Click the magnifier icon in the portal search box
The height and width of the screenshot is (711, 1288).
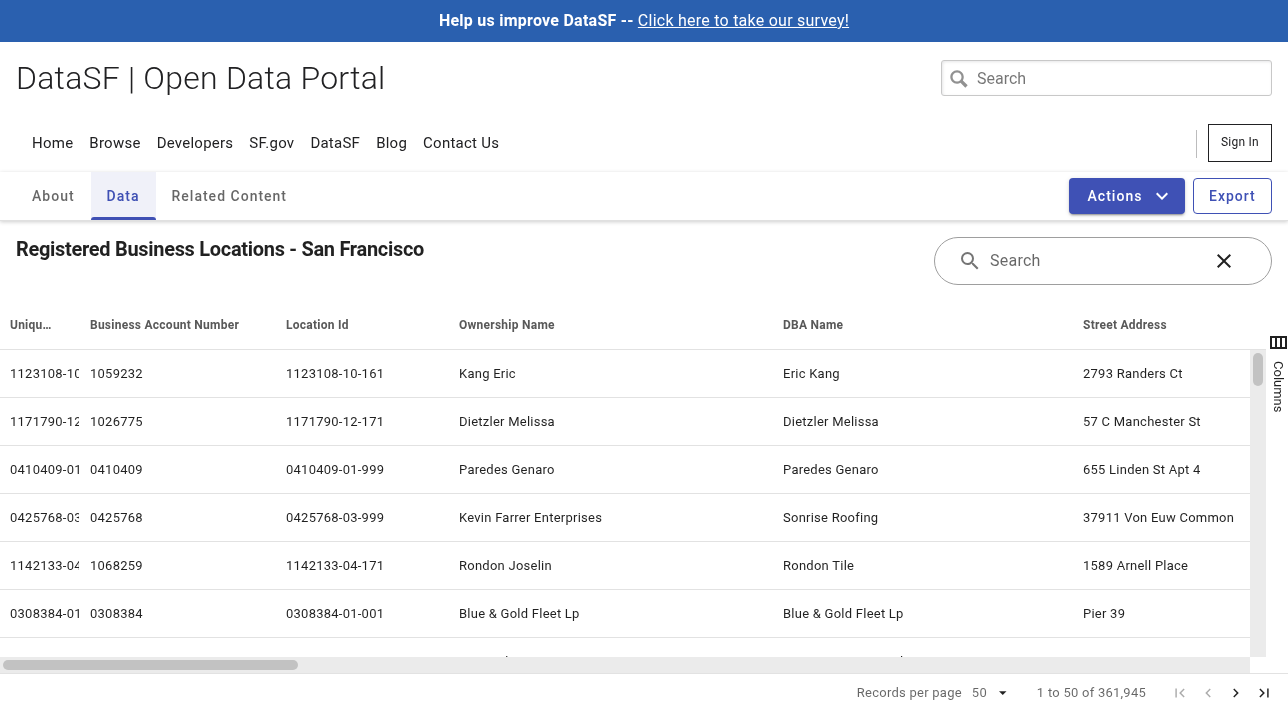click(x=959, y=79)
